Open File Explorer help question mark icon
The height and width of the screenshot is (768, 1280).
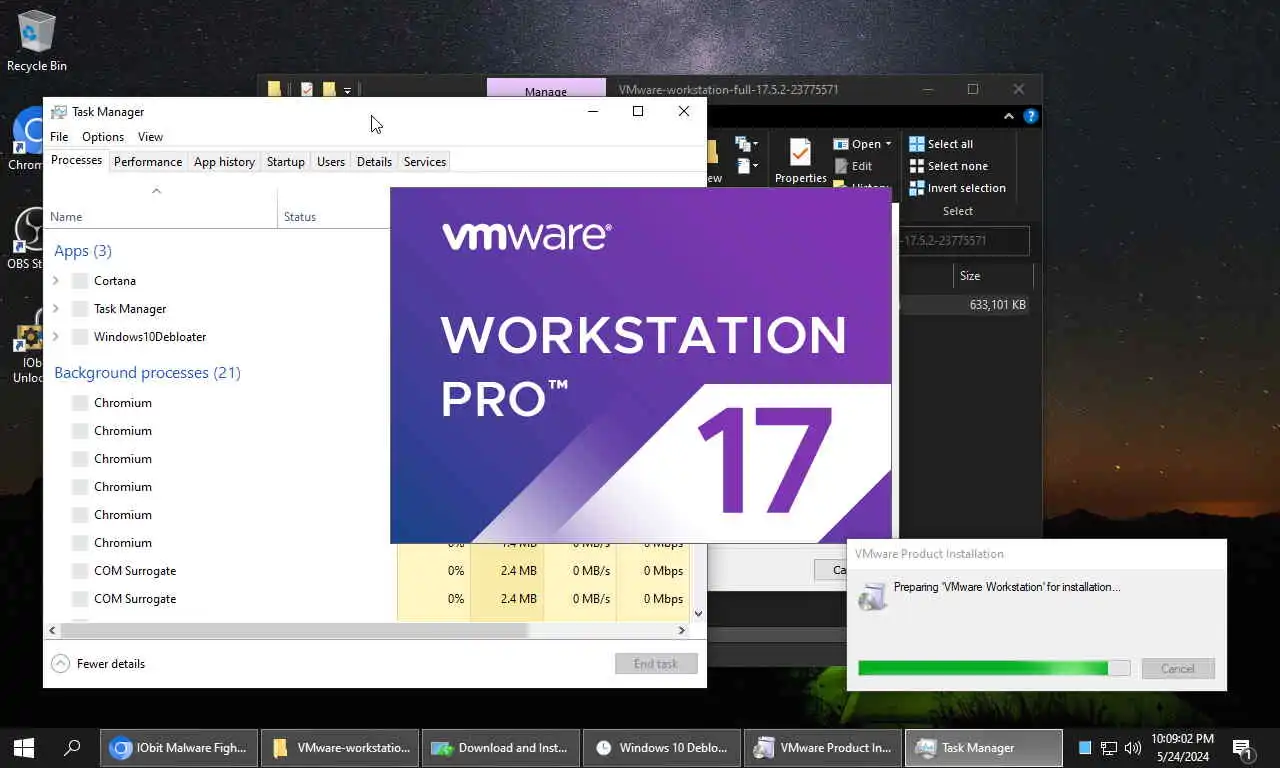tap(1031, 116)
